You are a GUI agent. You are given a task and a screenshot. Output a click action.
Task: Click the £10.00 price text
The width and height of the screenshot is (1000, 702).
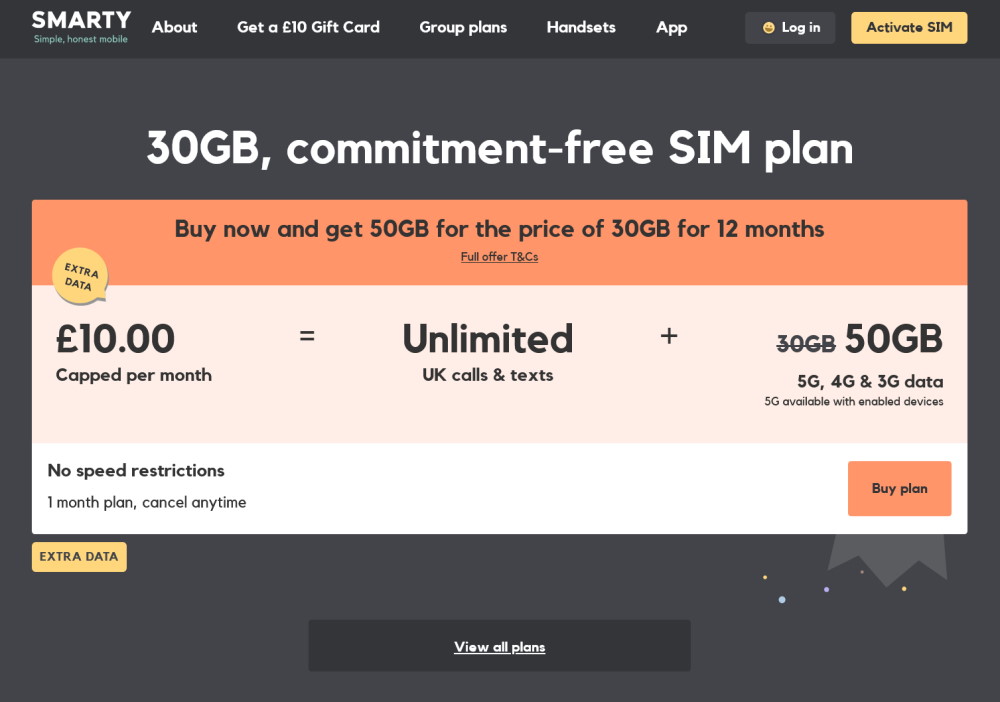[x=116, y=339]
